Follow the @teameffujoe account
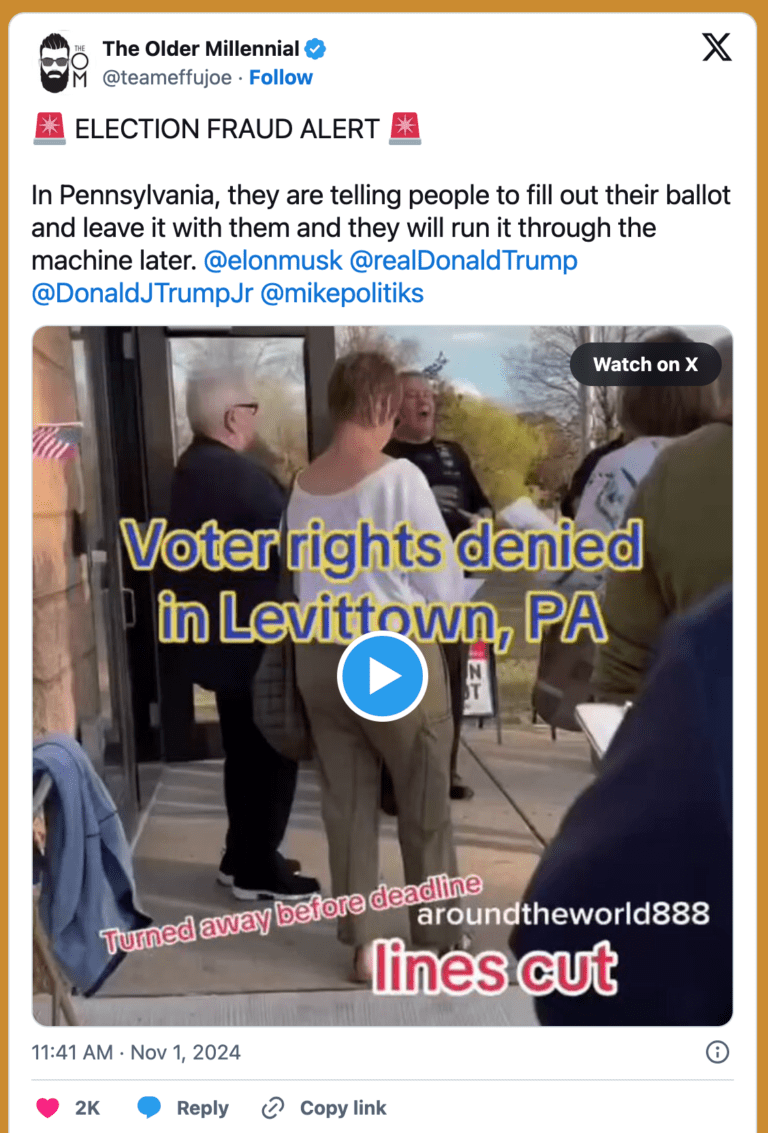 pyautogui.click(x=280, y=77)
